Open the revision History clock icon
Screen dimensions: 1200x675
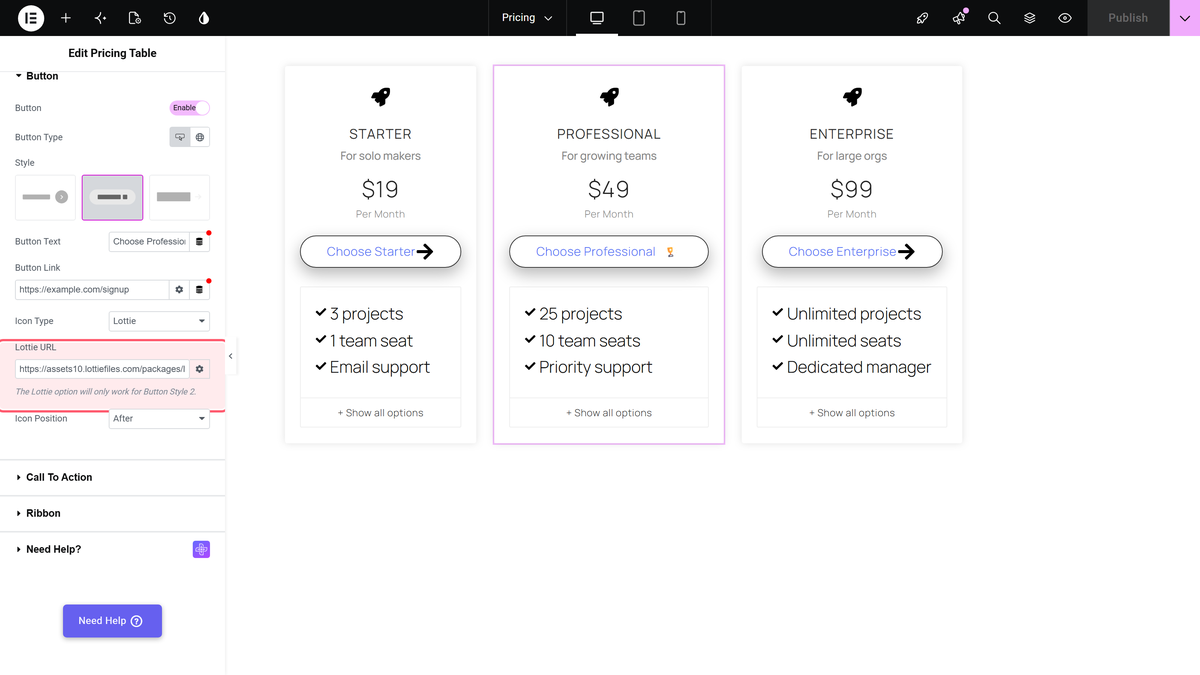[170, 18]
